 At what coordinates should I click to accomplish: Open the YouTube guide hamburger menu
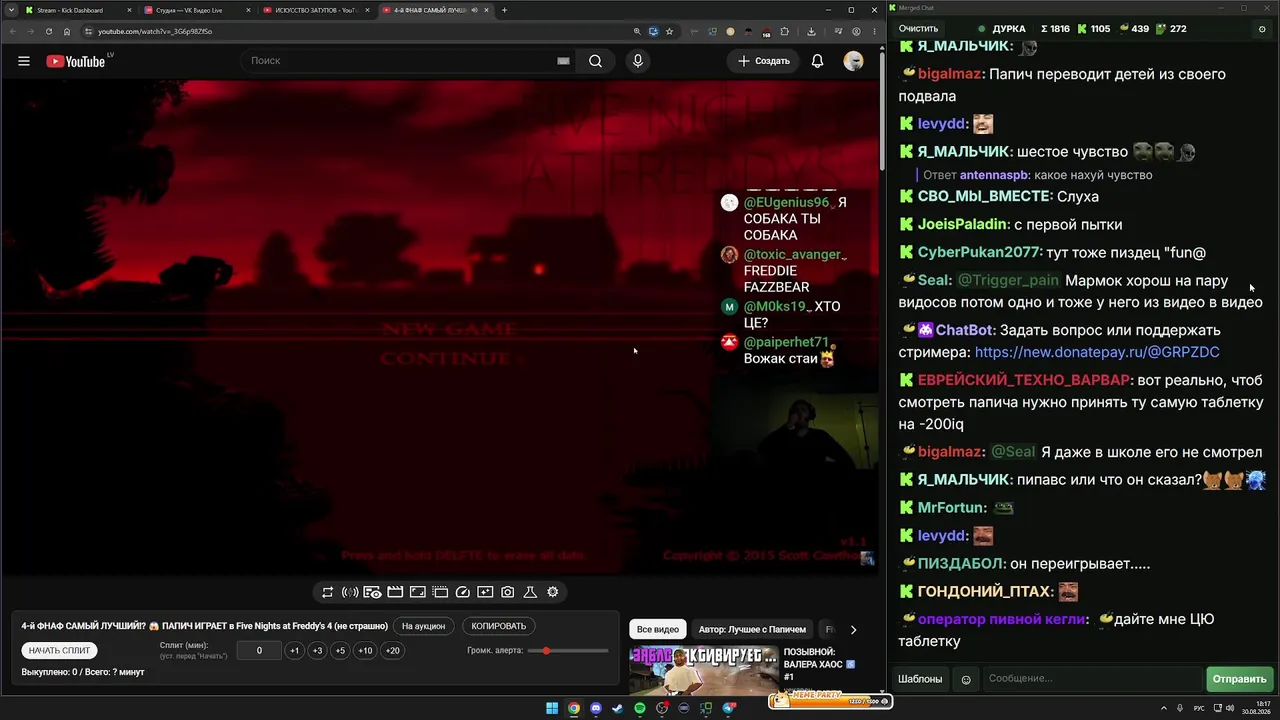coord(24,61)
